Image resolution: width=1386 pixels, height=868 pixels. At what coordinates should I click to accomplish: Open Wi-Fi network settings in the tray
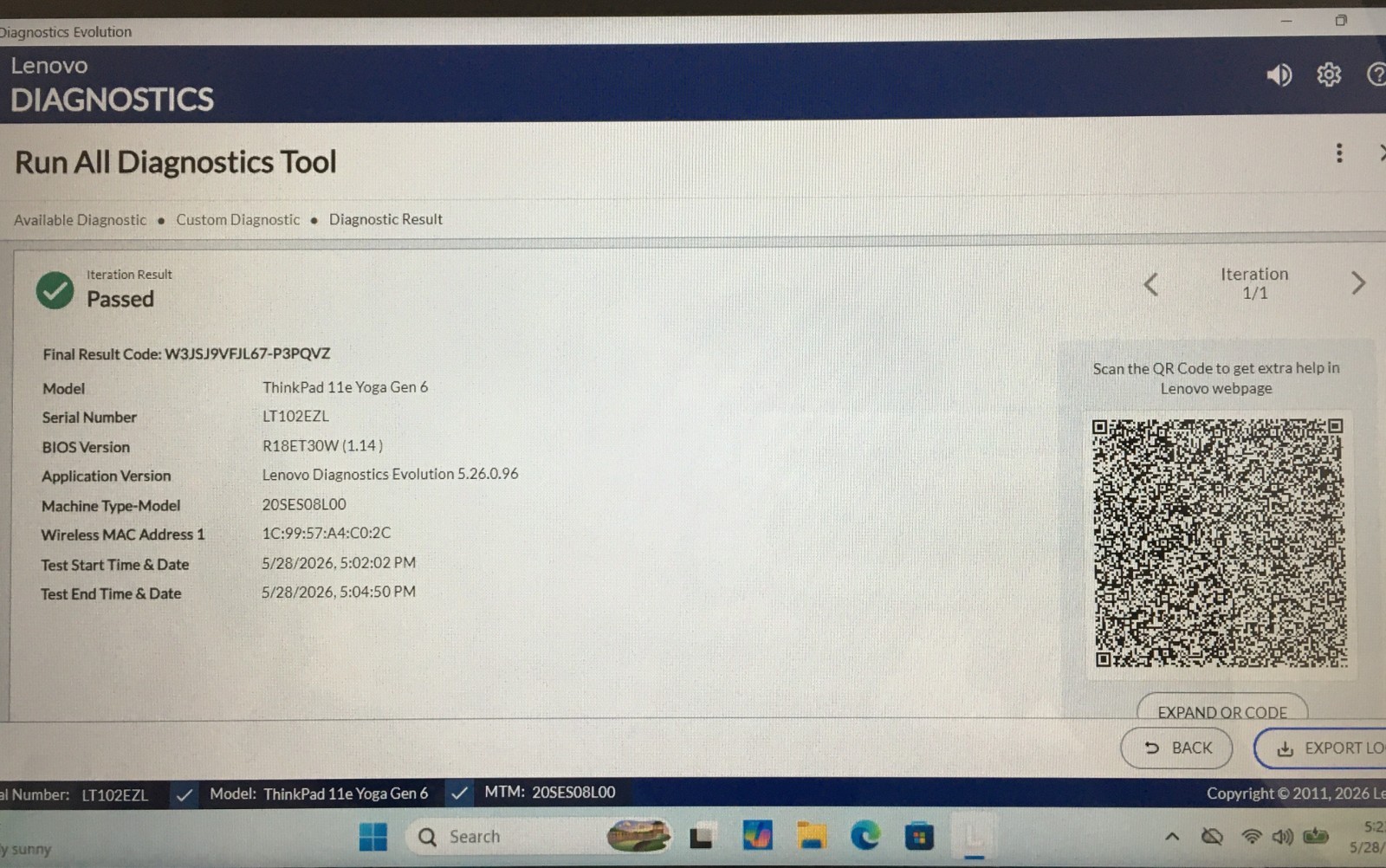tap(1251, 837)
